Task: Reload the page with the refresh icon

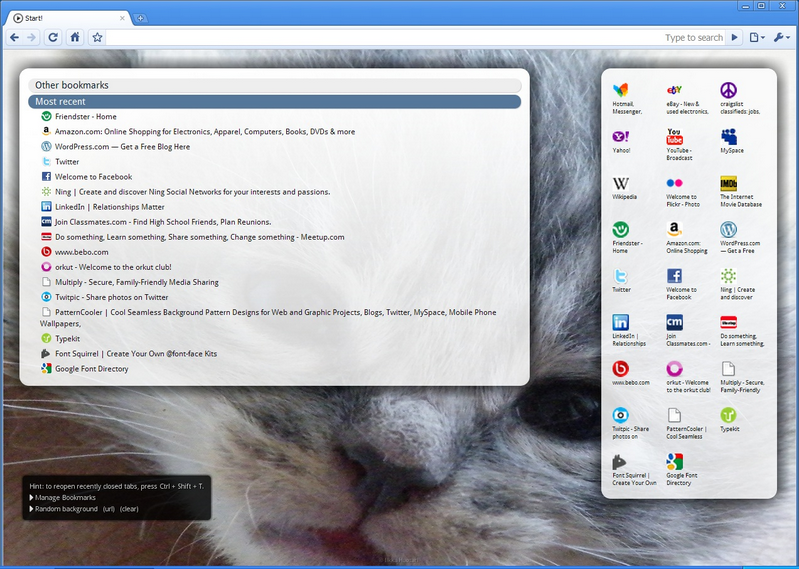Action: [x=53, y=37]
